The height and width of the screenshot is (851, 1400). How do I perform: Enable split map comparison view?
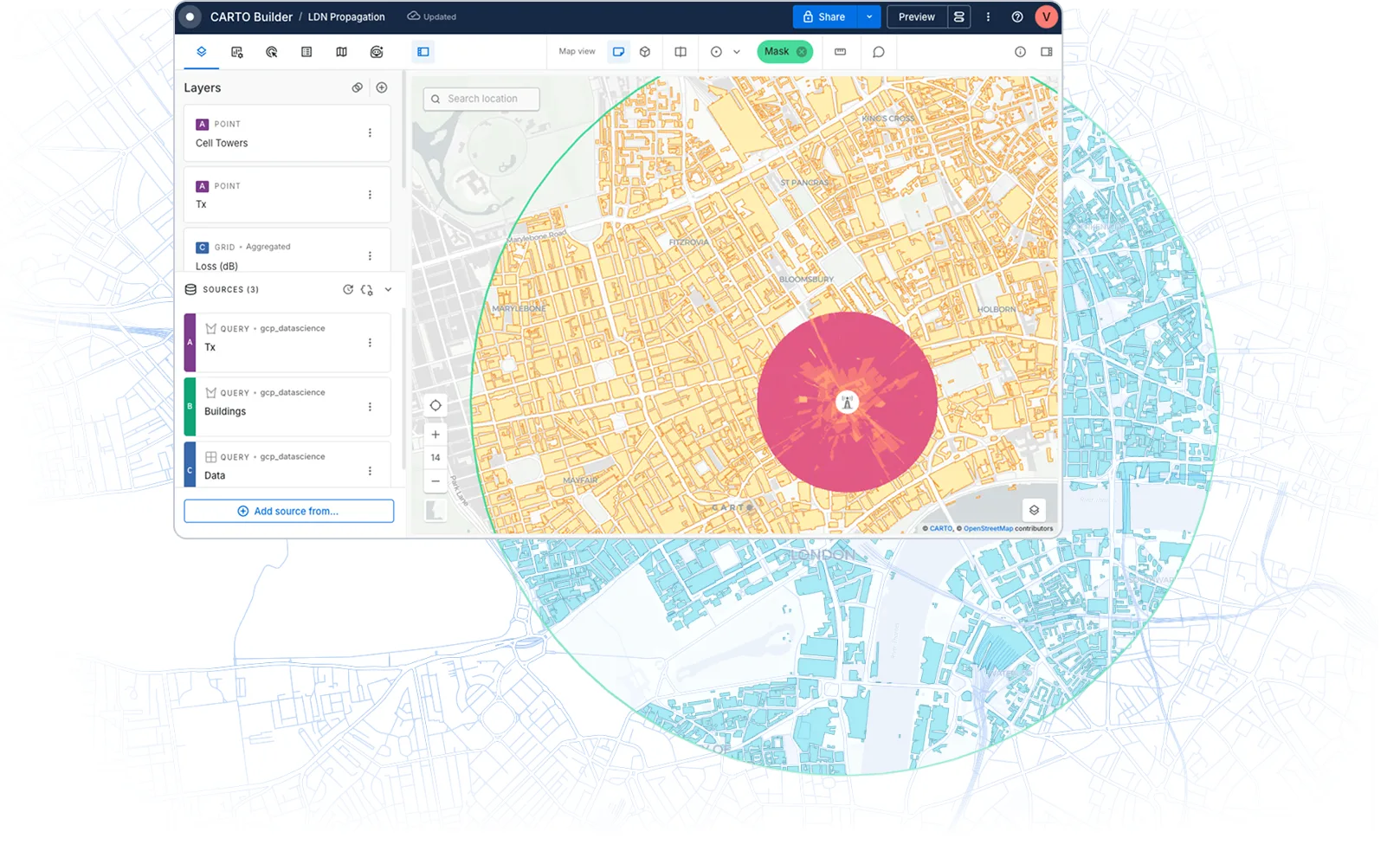(x=681, y=52)
